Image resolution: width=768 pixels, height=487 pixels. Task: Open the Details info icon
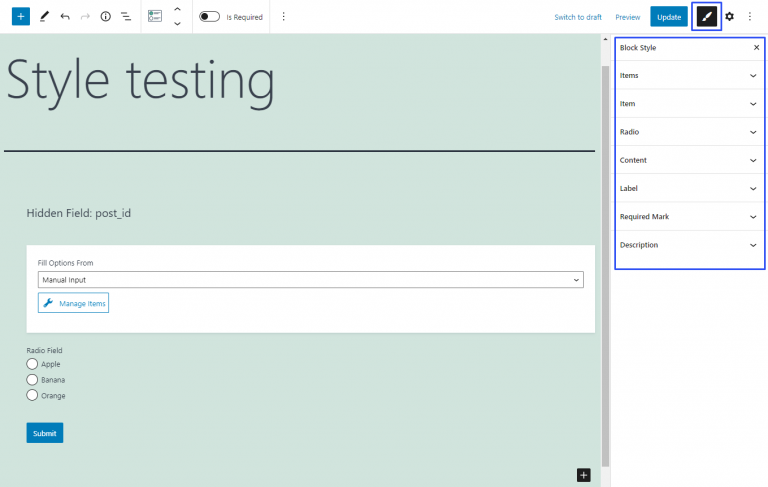pyautogui.click(x=105, y=17)
